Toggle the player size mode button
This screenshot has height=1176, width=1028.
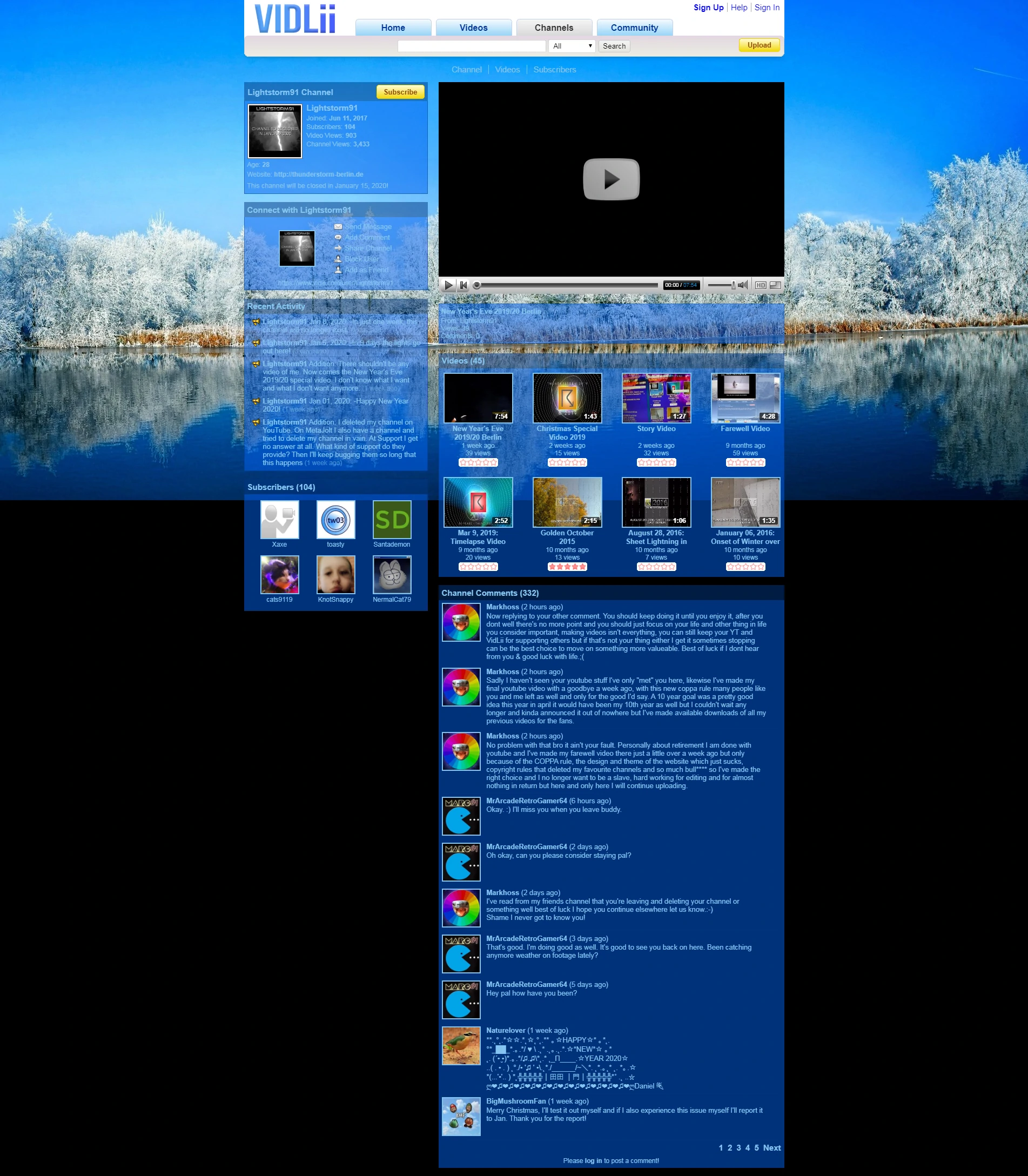coord(775,285)
